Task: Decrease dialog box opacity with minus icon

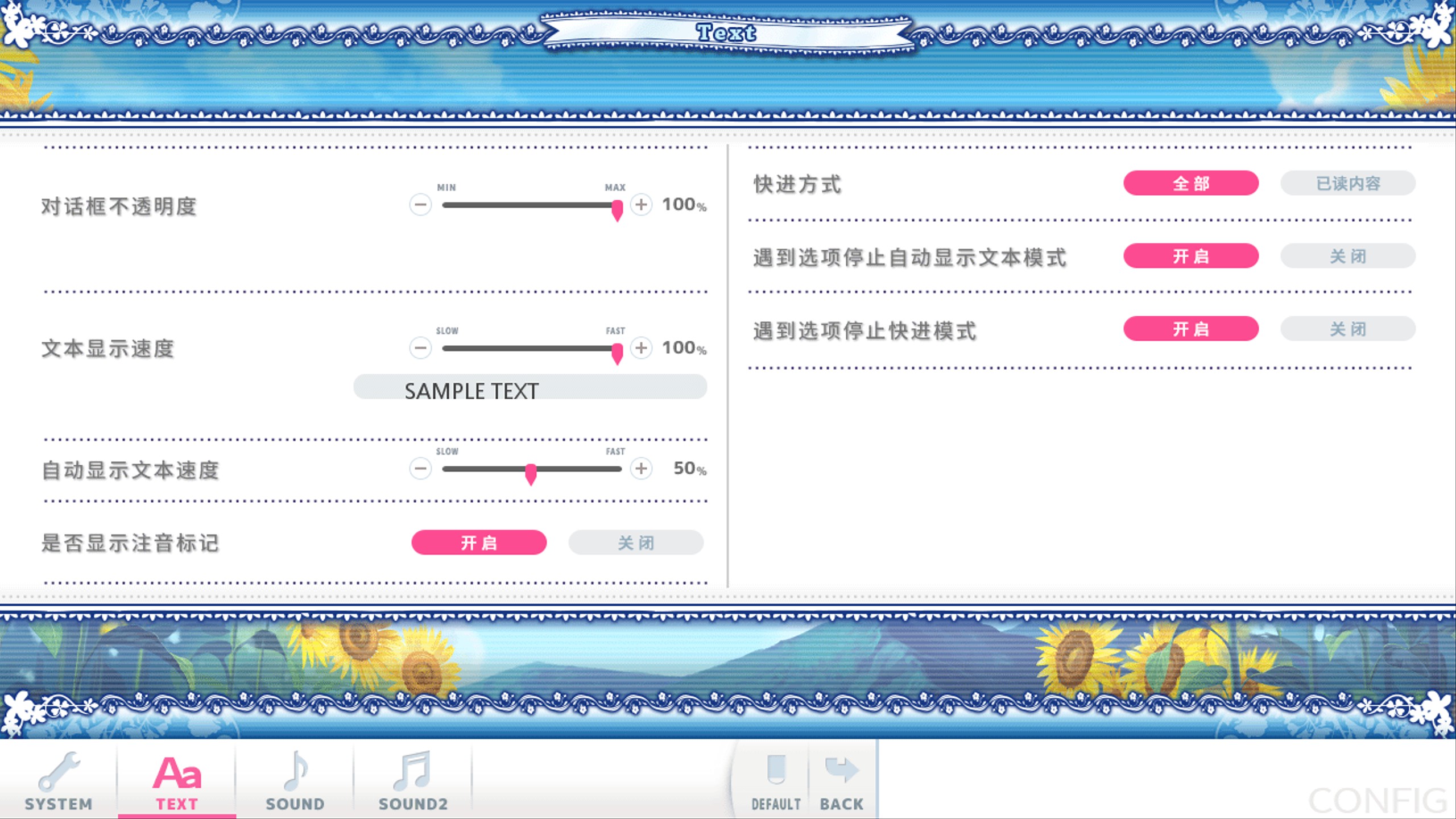Action: click(x=420, y=205)
